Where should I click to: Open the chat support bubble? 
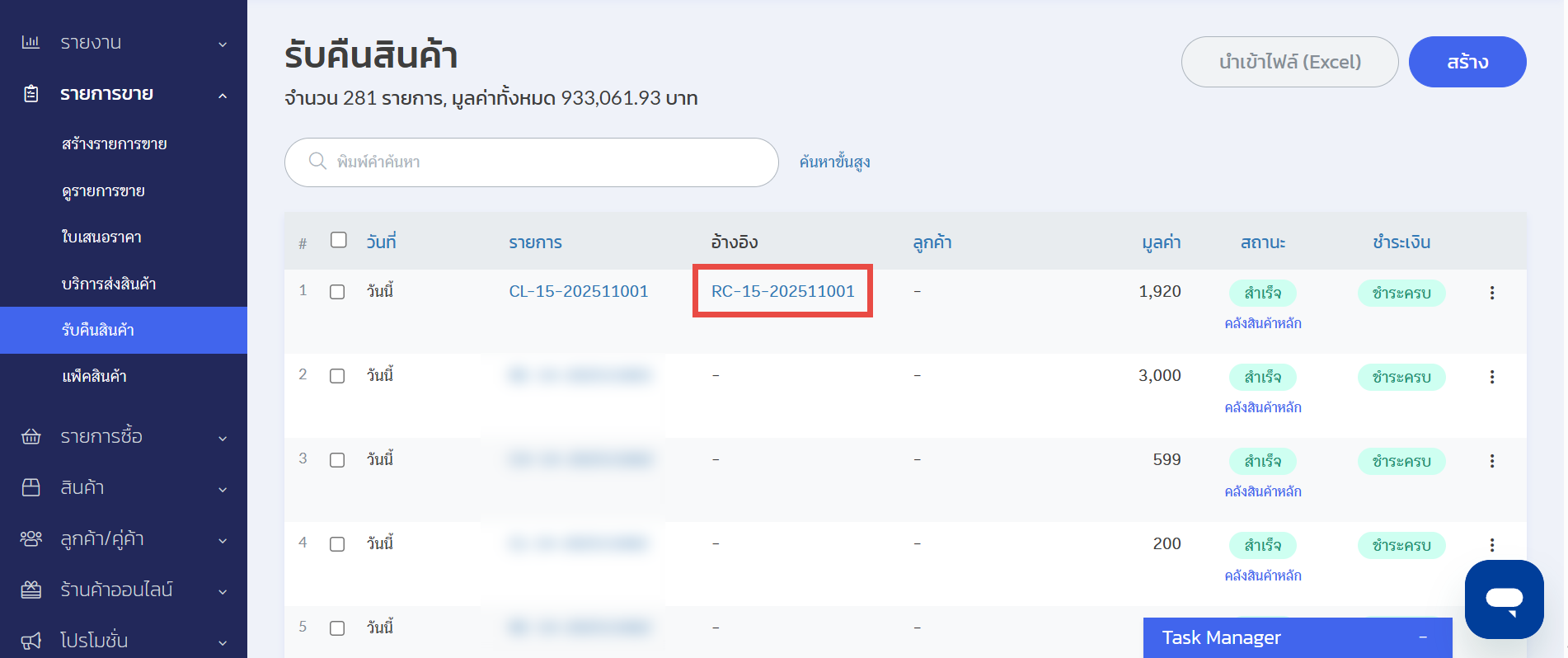pos(1503,599)
